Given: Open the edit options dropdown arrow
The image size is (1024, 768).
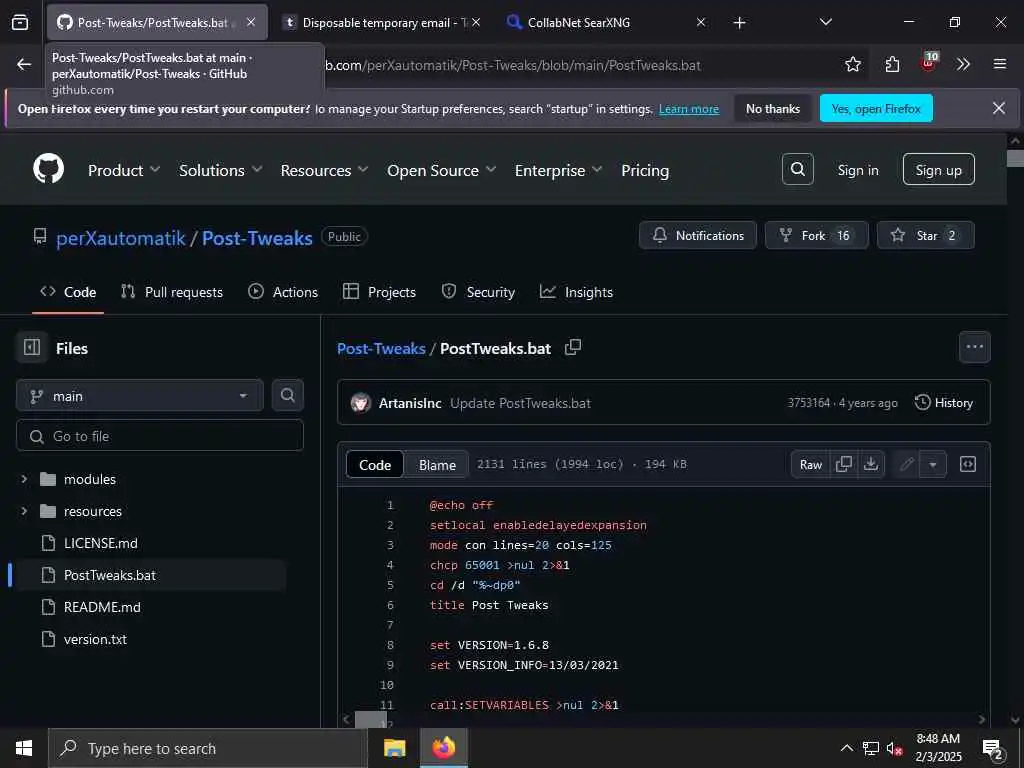Looking at the screenshot, I should click(933, 464).
